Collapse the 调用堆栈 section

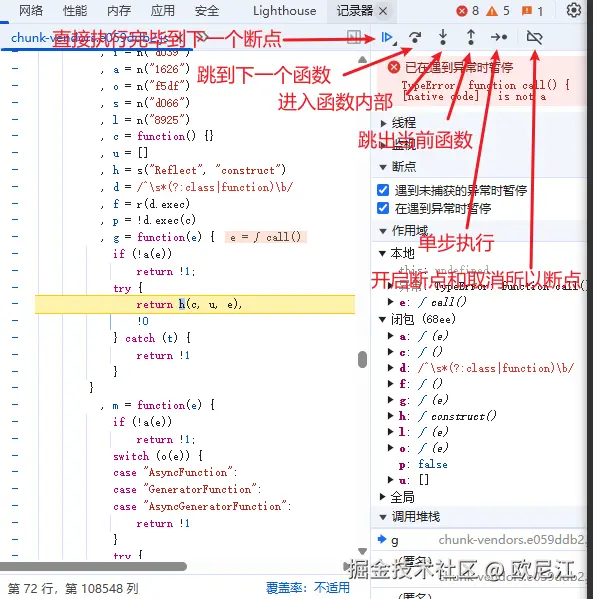(383, 517)
